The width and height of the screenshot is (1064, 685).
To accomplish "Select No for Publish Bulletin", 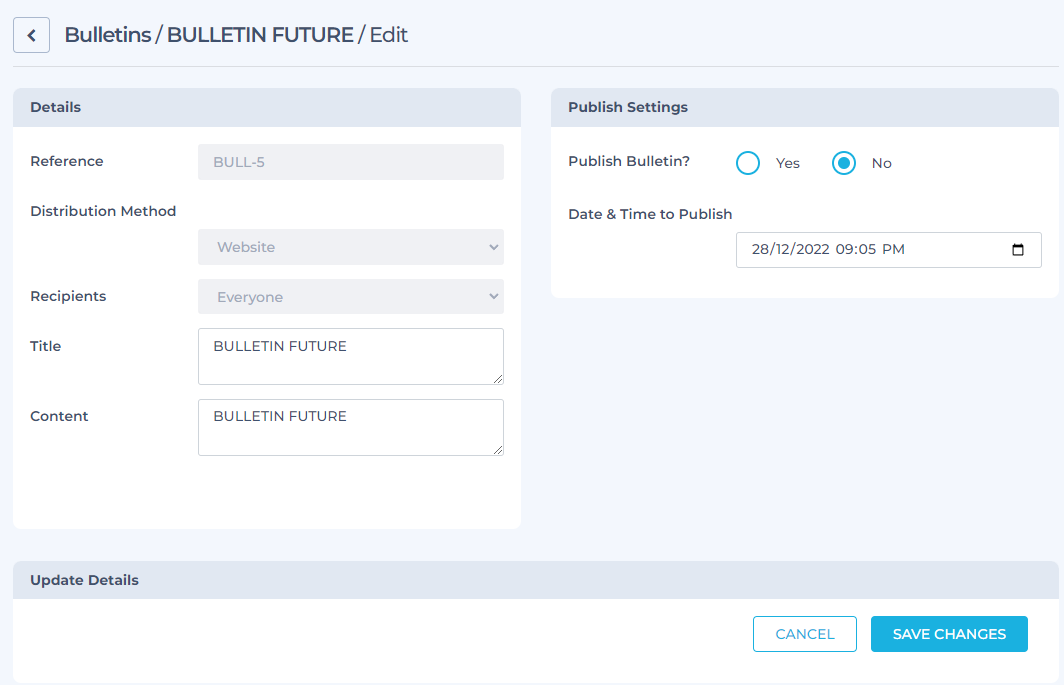I will (844, 163).
